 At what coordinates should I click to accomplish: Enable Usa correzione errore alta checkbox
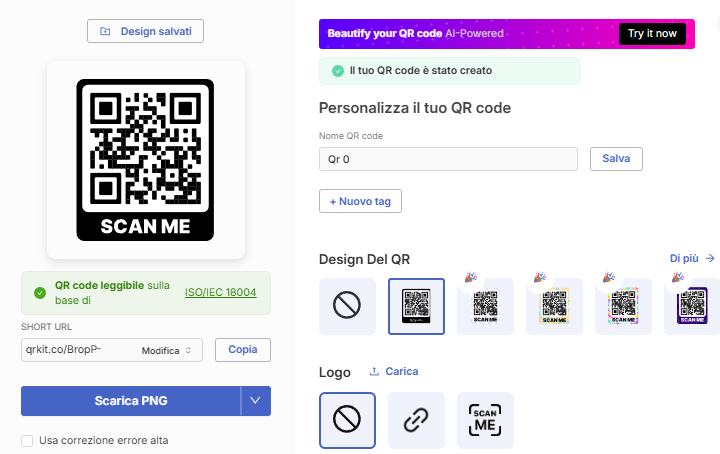(x=27, y=441)
